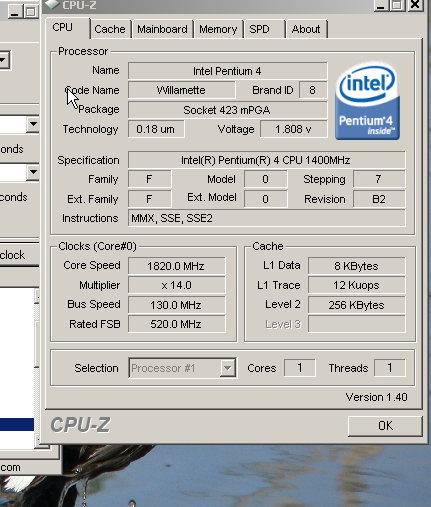Click the L1 Trace value '12 Kuops'
This screenshot has width=431, height=507.
[356, 285]
